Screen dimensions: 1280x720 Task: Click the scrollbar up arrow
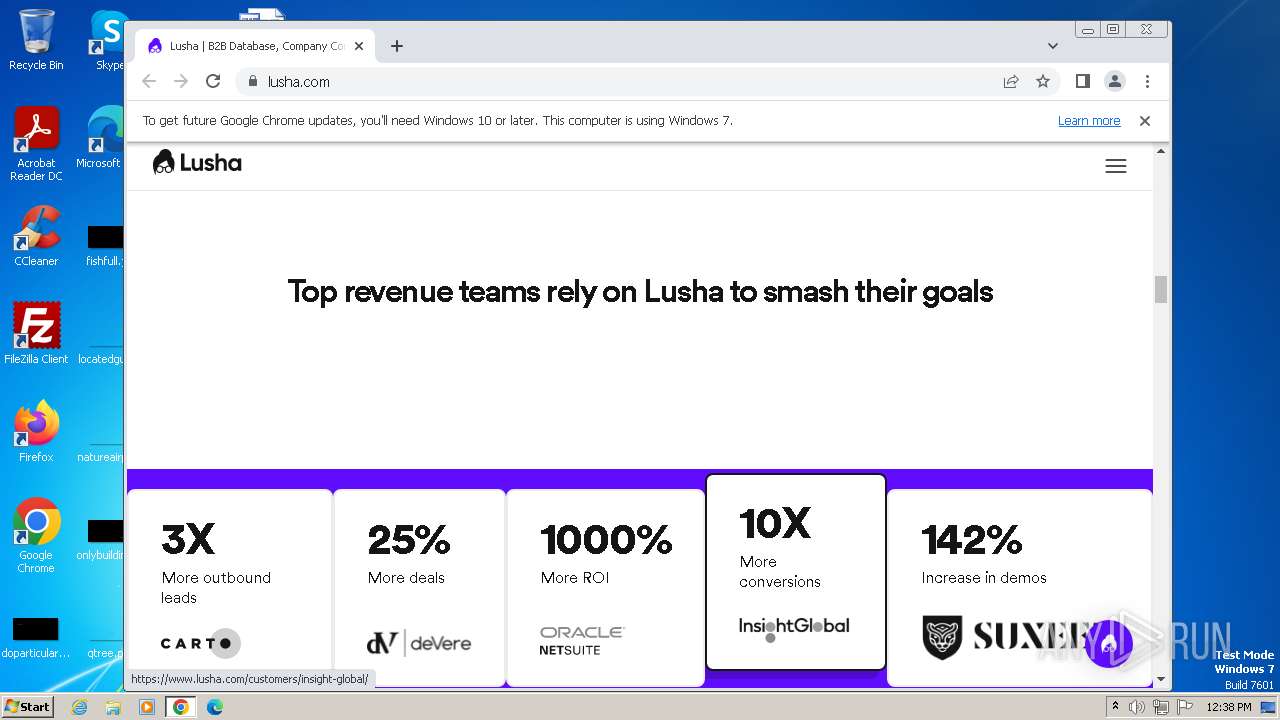pos(1161,151)
